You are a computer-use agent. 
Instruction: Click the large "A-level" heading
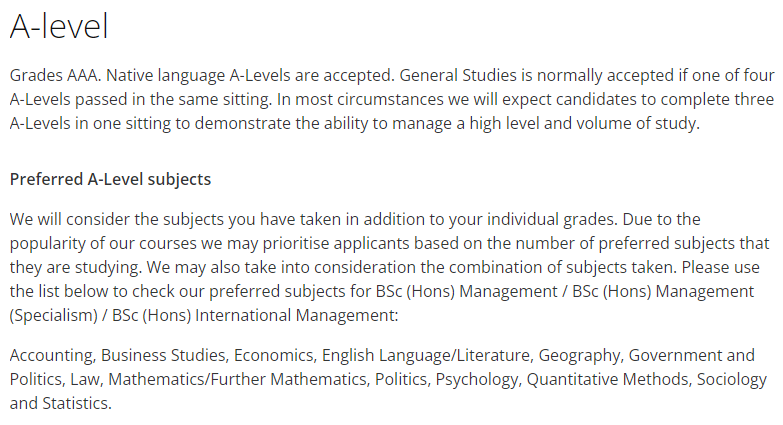pyautogui.click(x=59, y=27)
